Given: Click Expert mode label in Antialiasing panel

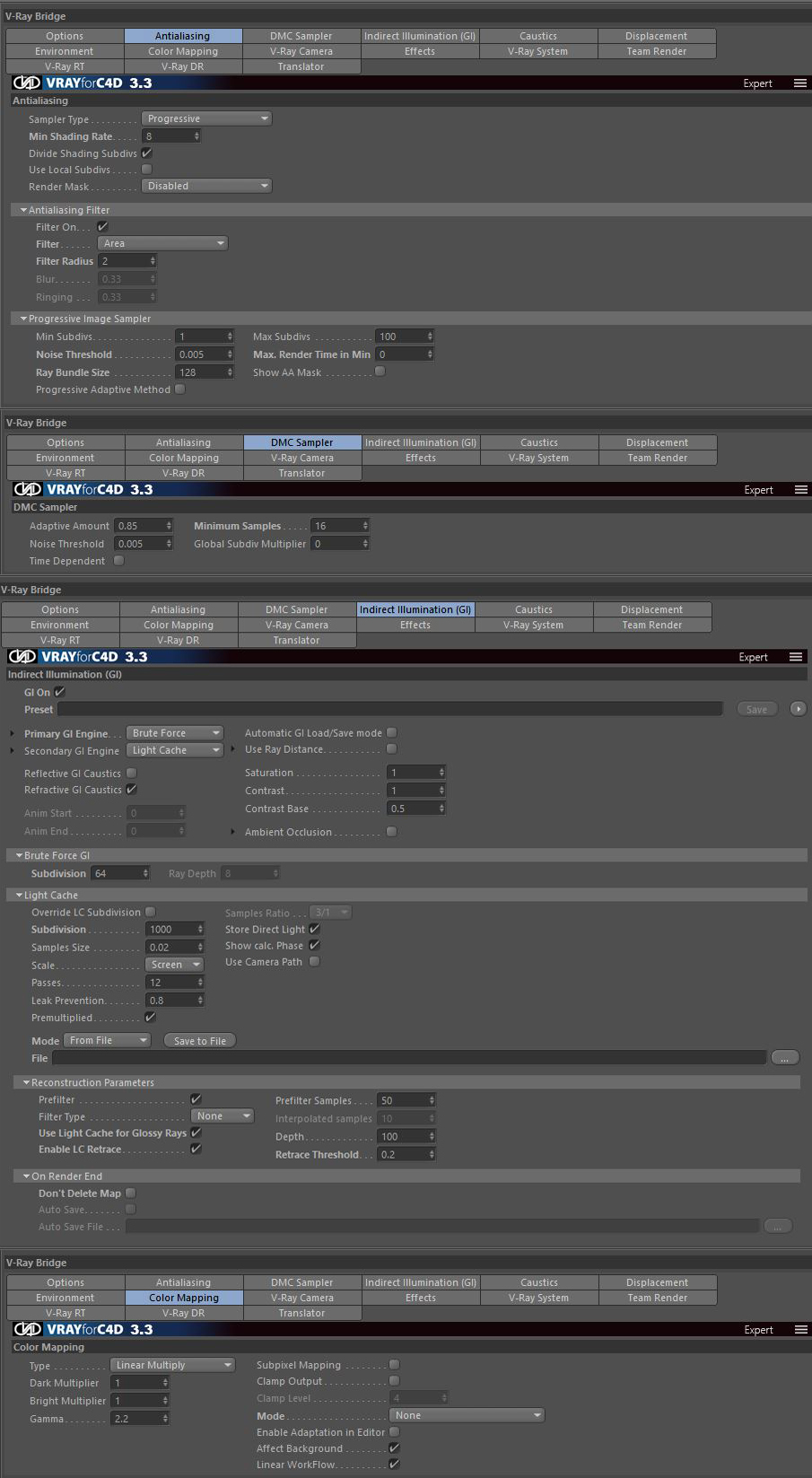Looking at the screenshot, I should click(757, 83).
